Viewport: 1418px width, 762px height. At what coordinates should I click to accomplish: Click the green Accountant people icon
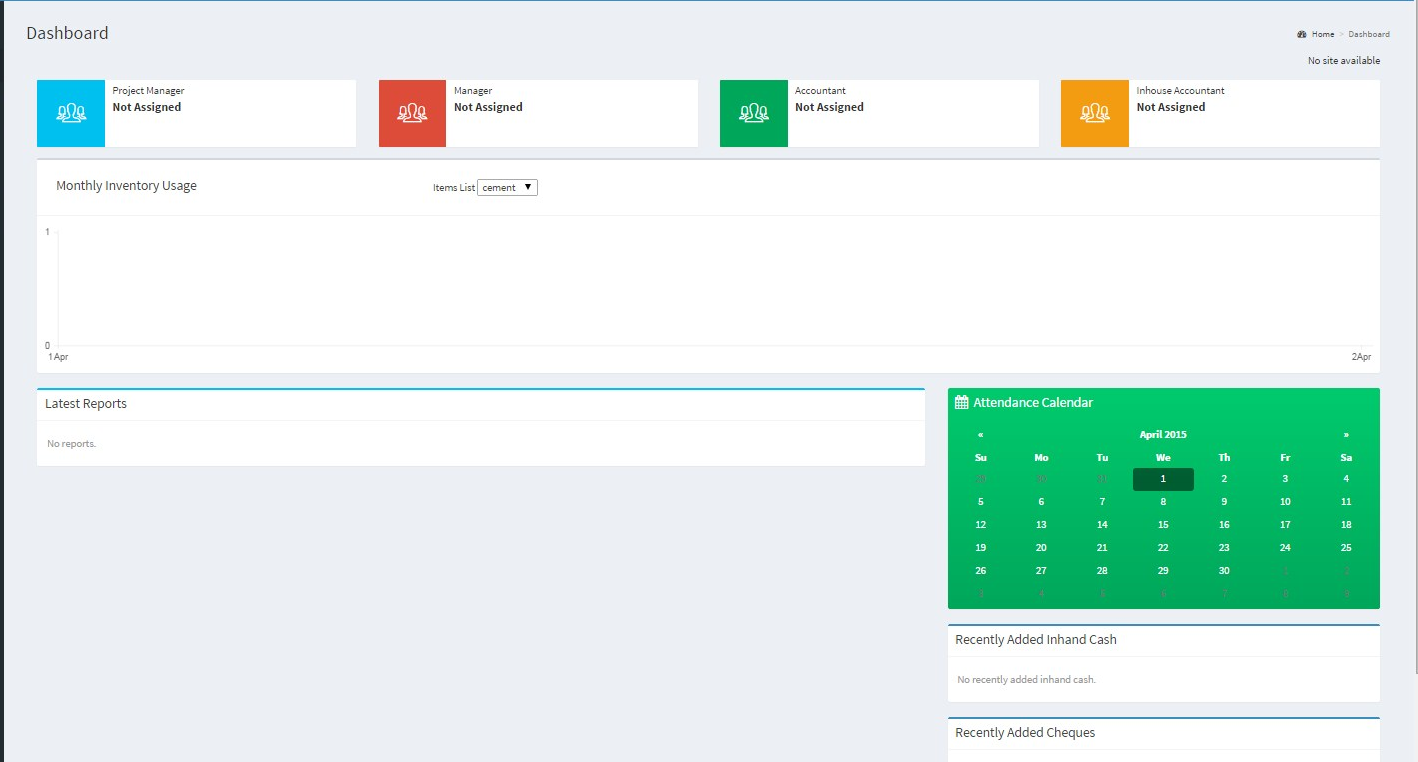(753, 113)
